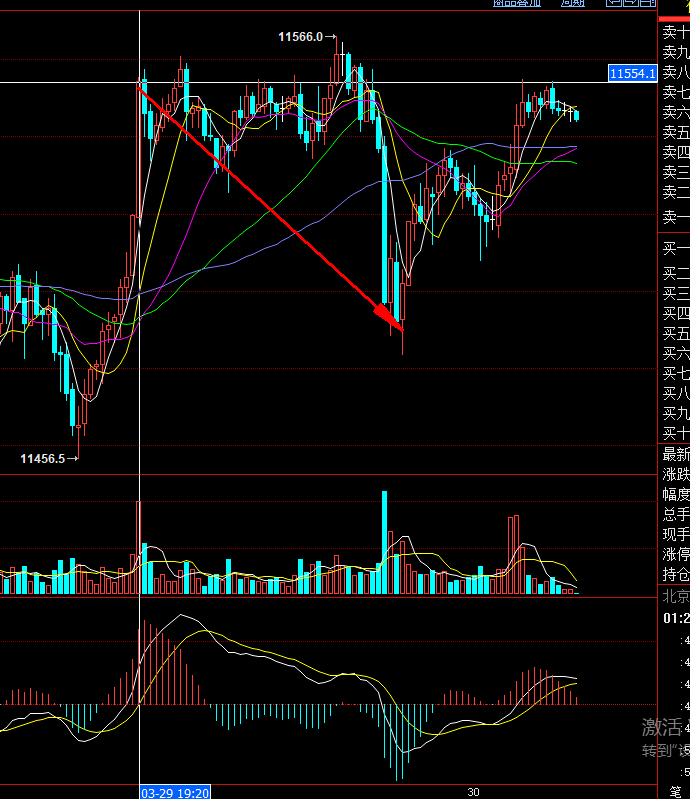Image resolution: width=690 pixels, height=799 pixels.
Task: Select the 卖四 row in the order book
Action: click(676, 152)
